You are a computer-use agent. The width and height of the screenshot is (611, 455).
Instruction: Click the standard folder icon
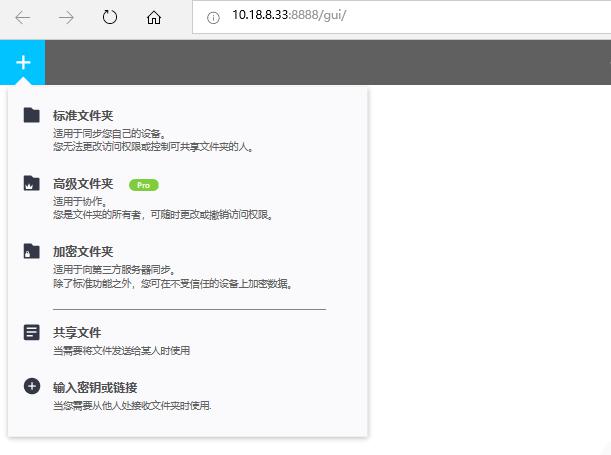point(32,115)
